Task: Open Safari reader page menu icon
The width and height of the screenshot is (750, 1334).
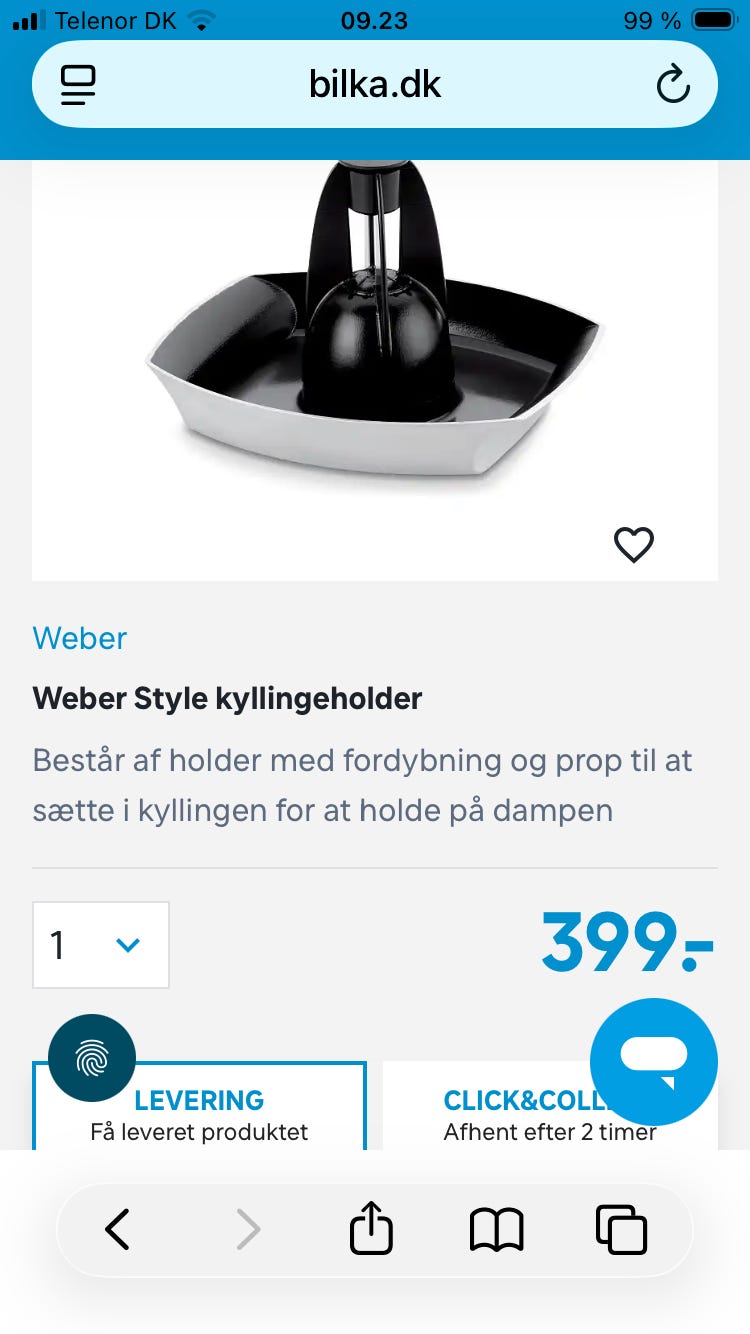Action: [78, 85]
